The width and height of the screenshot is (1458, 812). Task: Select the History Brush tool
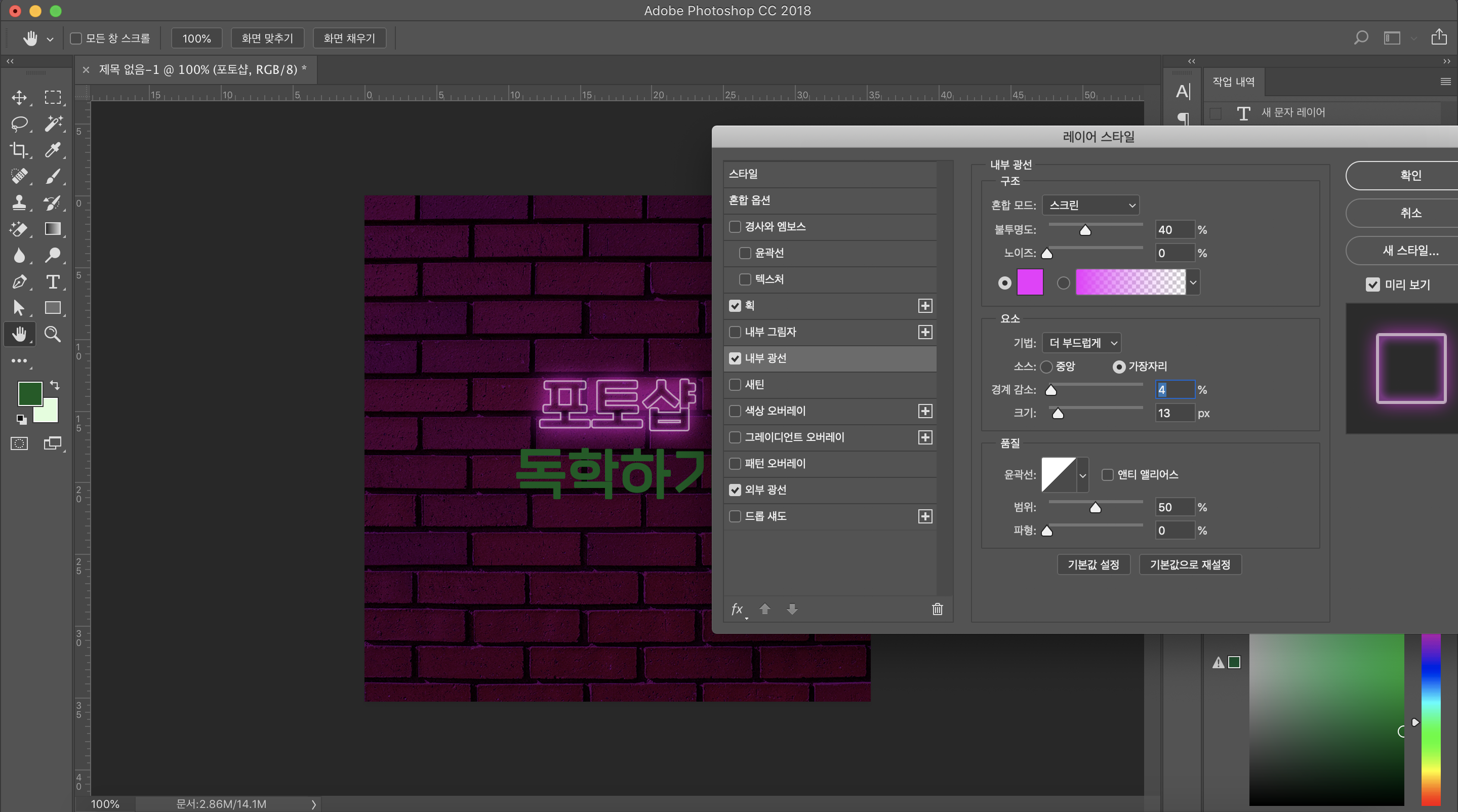tap(53, 202)
